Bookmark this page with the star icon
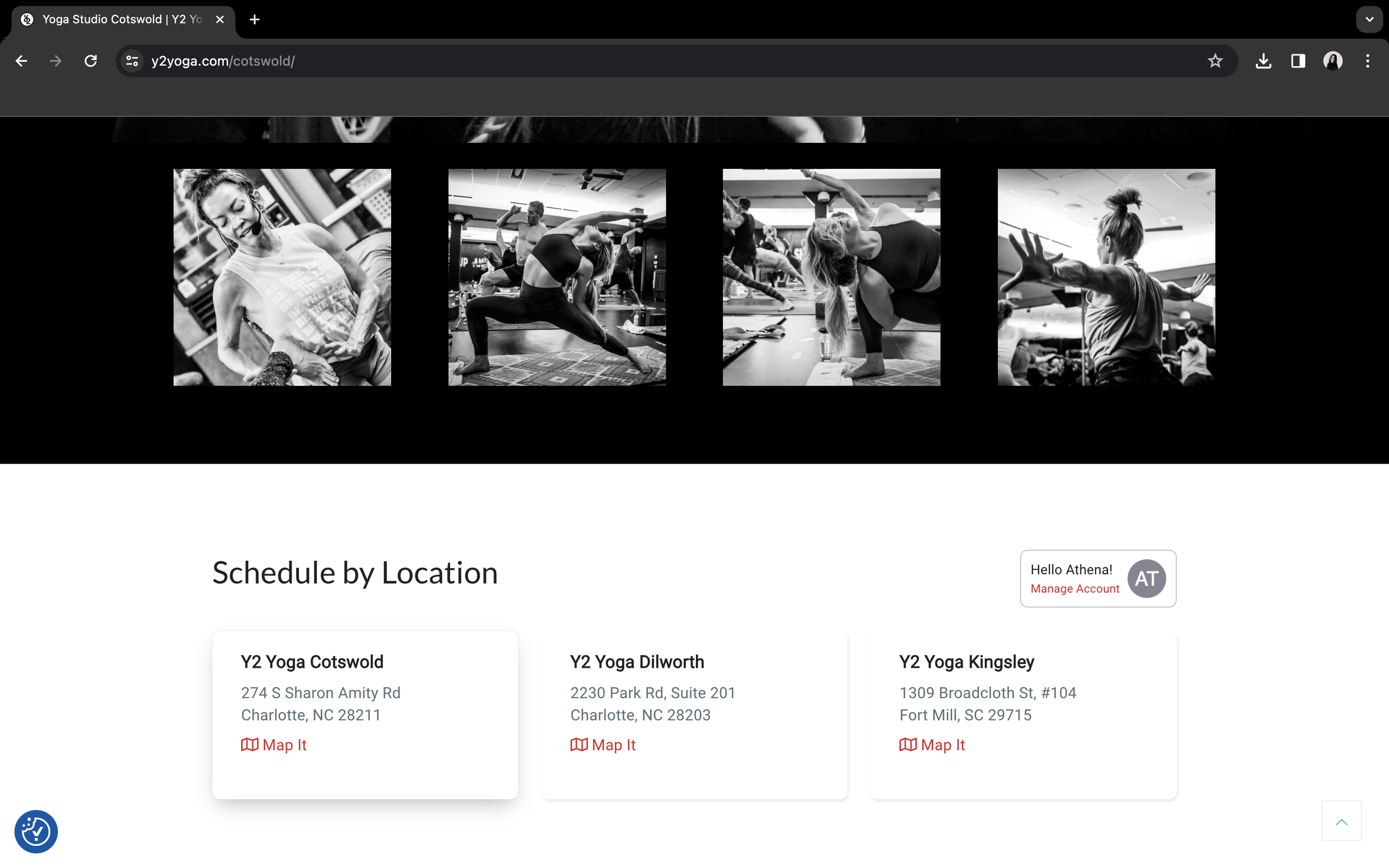 pyautogui.click(x=1215, y=61)
